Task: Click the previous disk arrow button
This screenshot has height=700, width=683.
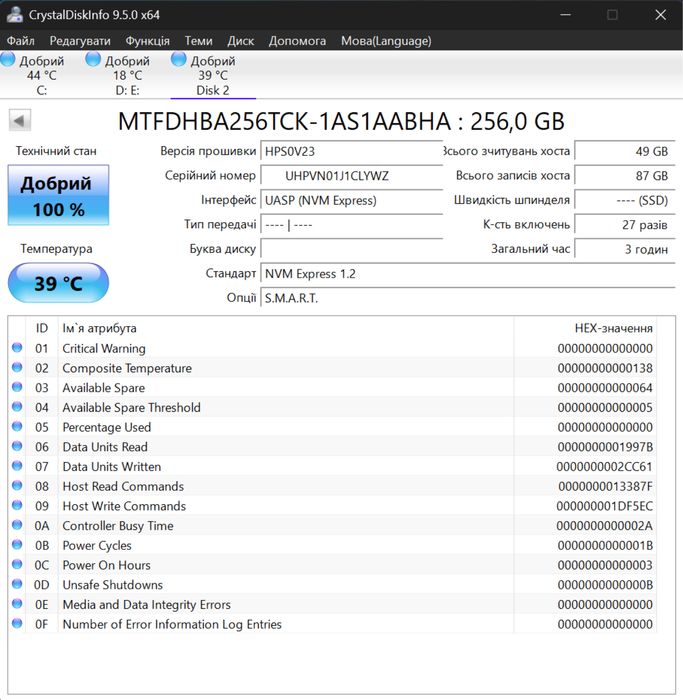Action: click(20, 120)
